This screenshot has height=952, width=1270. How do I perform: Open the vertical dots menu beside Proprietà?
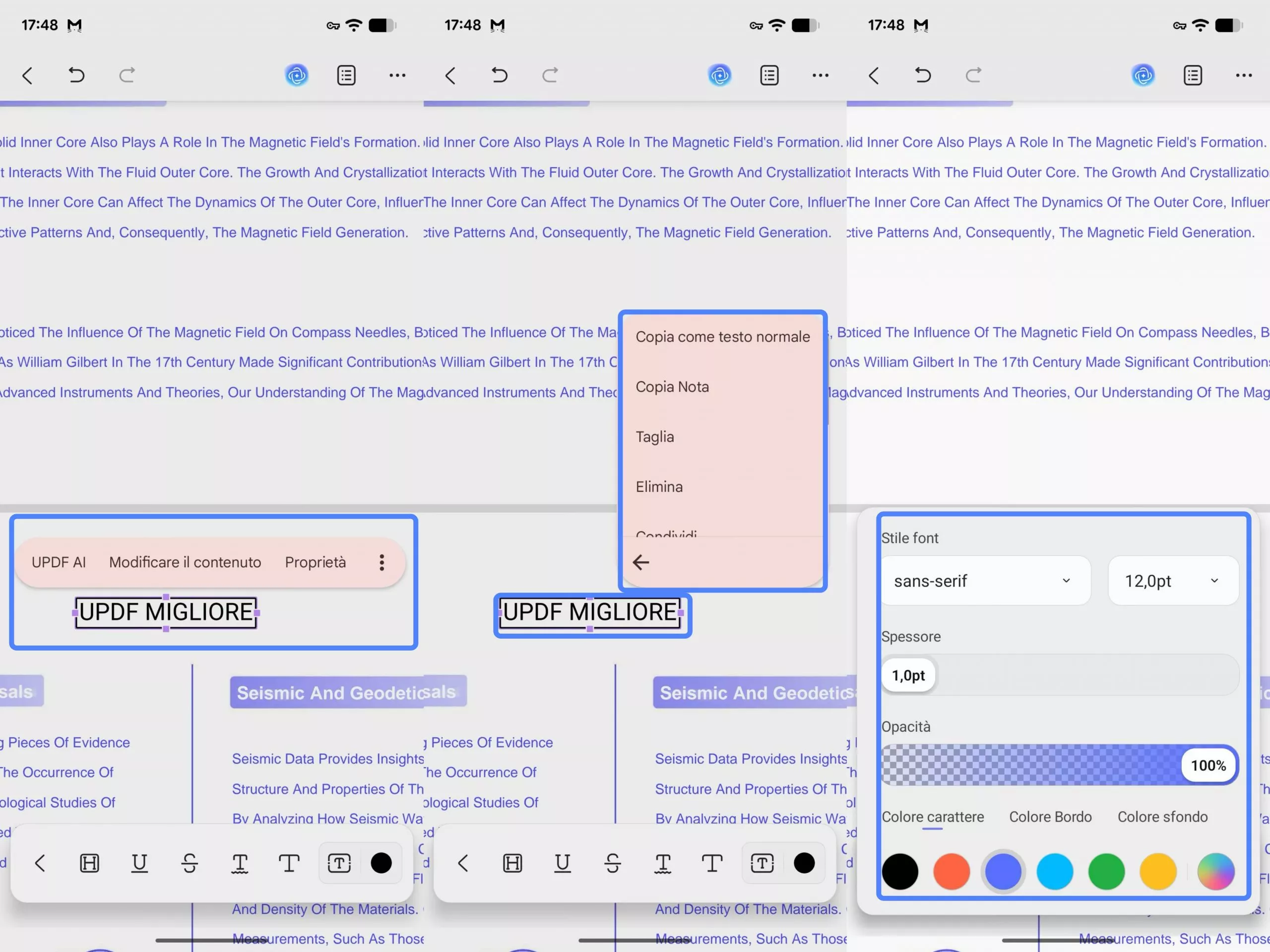pos(382,562)
